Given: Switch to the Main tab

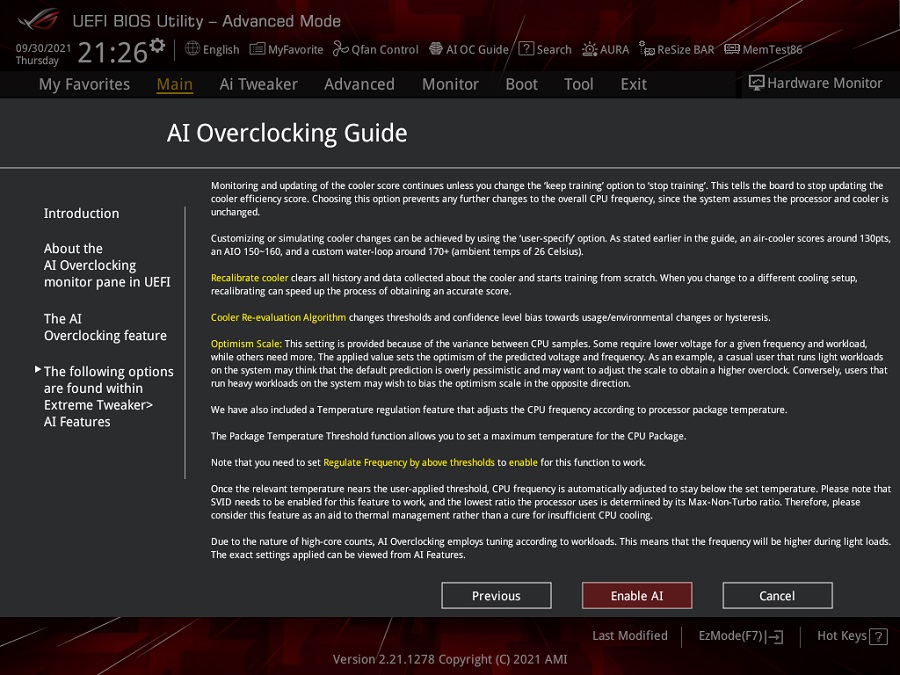Looking at the screenshot, I should point(174,84).
